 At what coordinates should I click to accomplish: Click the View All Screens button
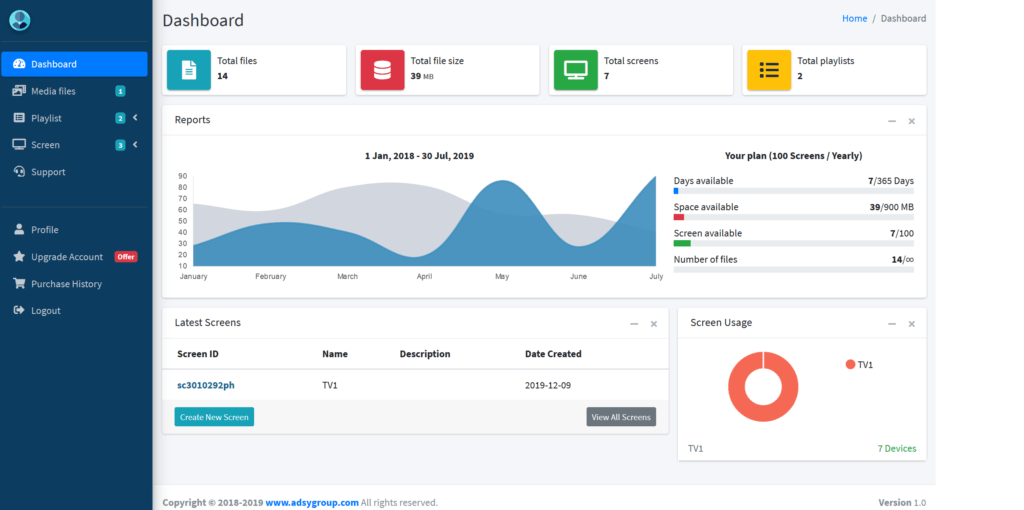[x=621, y=417]
